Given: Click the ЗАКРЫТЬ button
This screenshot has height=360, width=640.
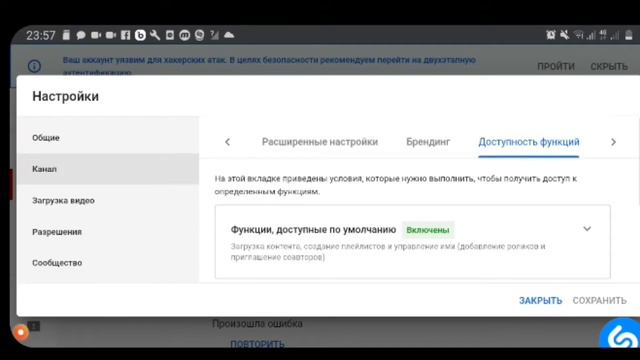Looking at the screenshot, I should click(x=540, y=300).
